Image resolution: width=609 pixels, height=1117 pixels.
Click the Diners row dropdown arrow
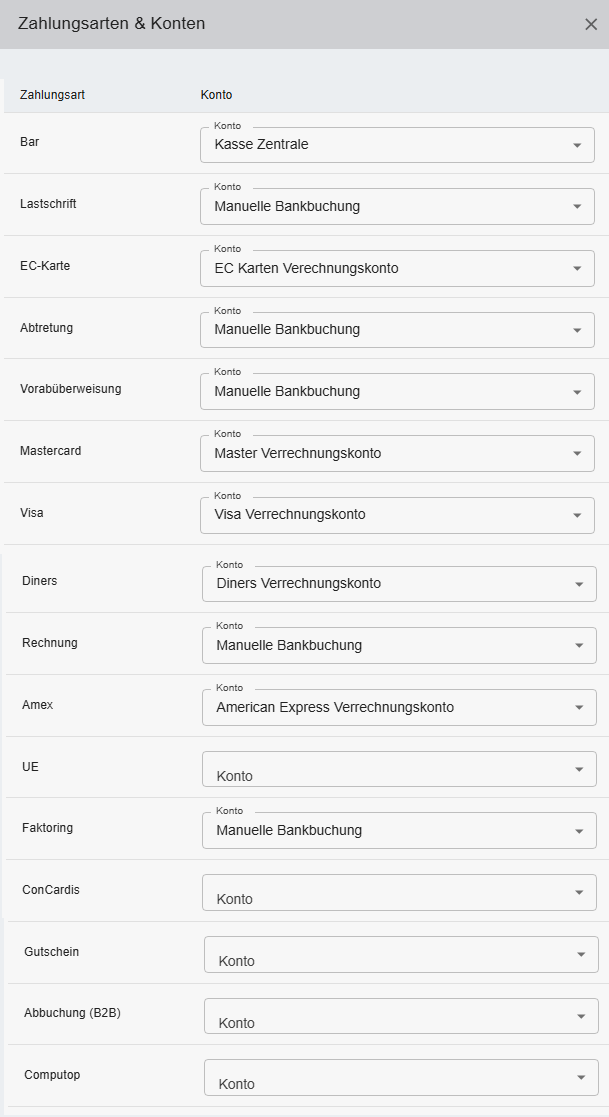[579, 584]
